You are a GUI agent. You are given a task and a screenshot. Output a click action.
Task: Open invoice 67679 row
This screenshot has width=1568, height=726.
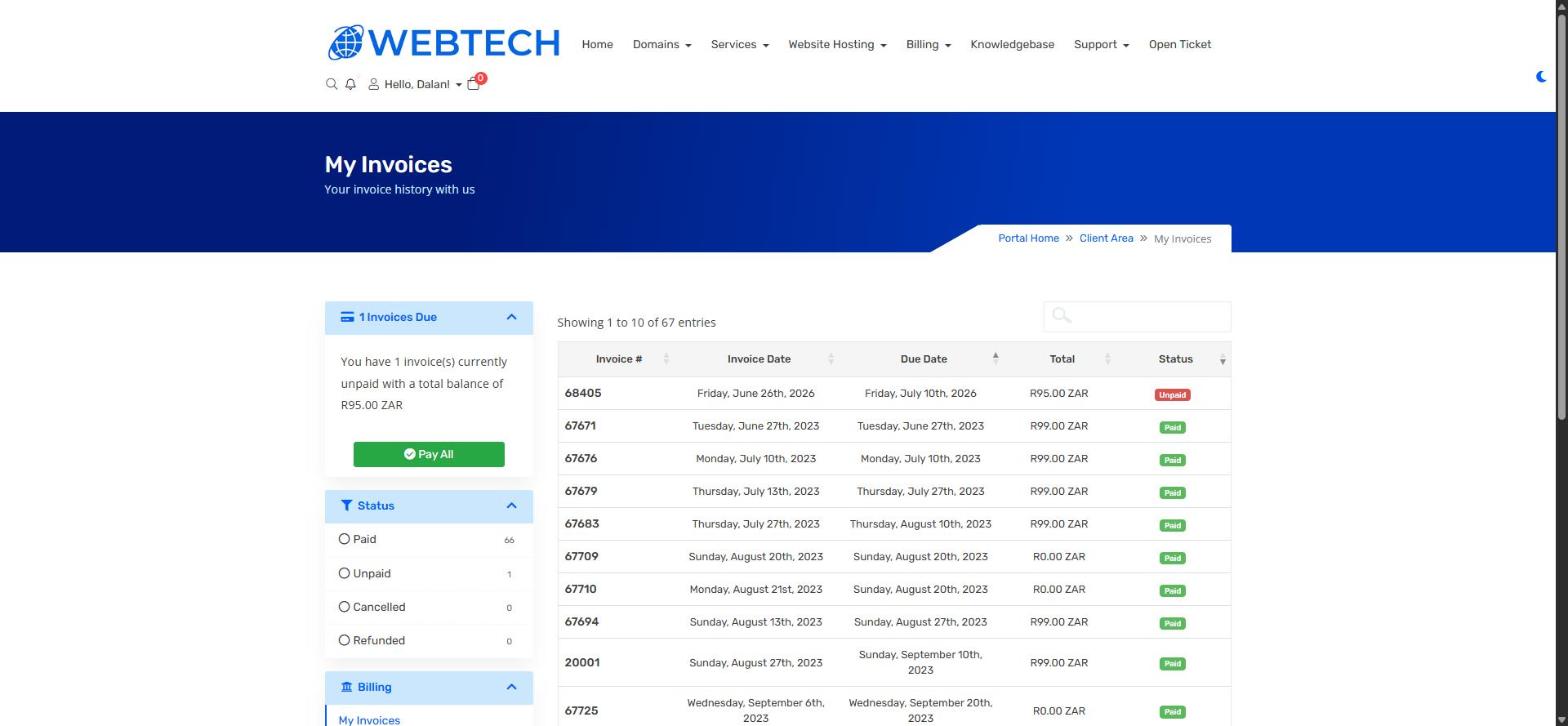coord(895,491)
